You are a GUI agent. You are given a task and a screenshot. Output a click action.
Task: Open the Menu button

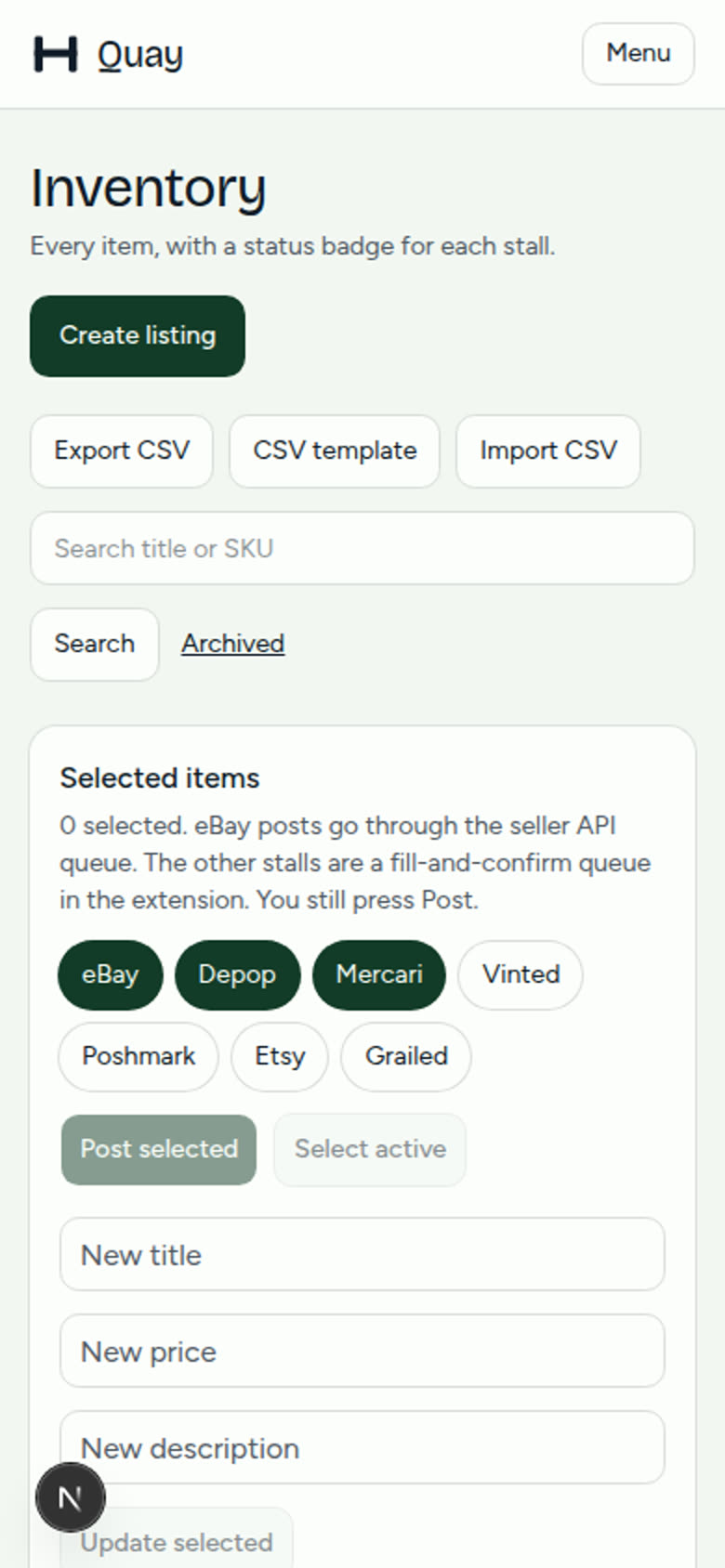click(x=639, y=54)
